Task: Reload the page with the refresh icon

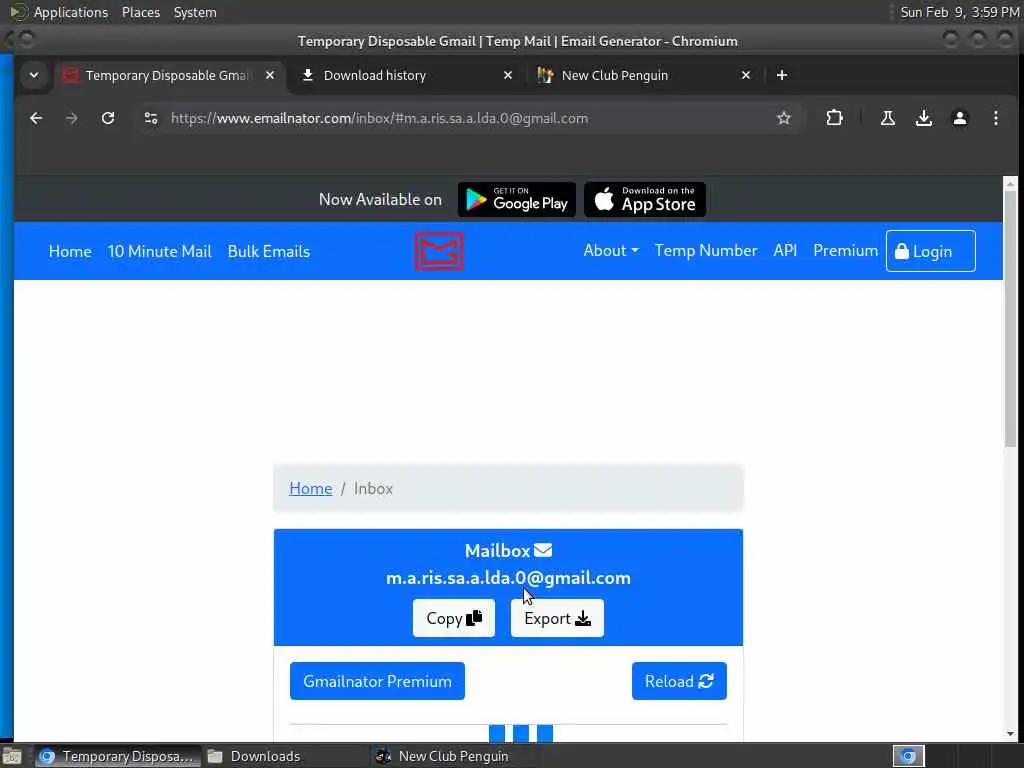Action: [108, 118]
